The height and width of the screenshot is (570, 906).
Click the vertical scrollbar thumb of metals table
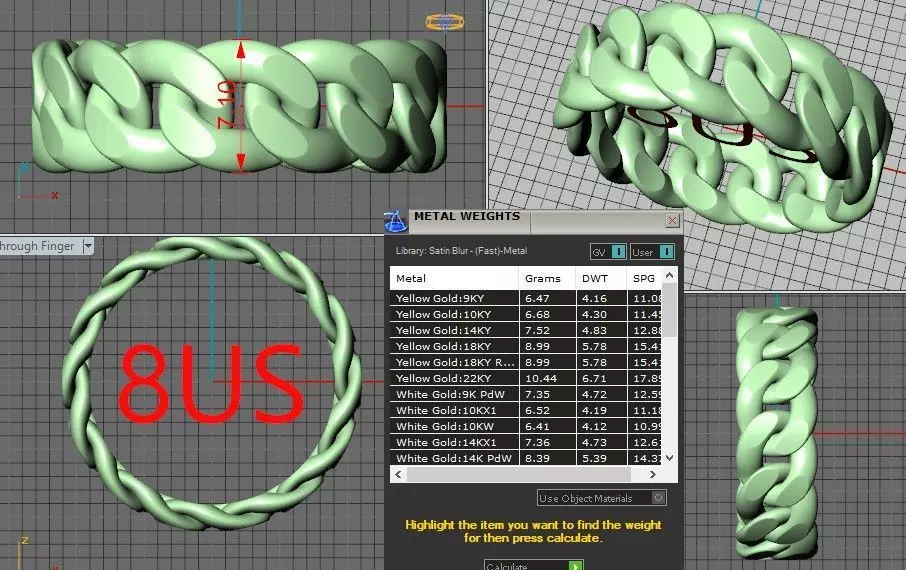pyautogui.click(x=669, y=309)
